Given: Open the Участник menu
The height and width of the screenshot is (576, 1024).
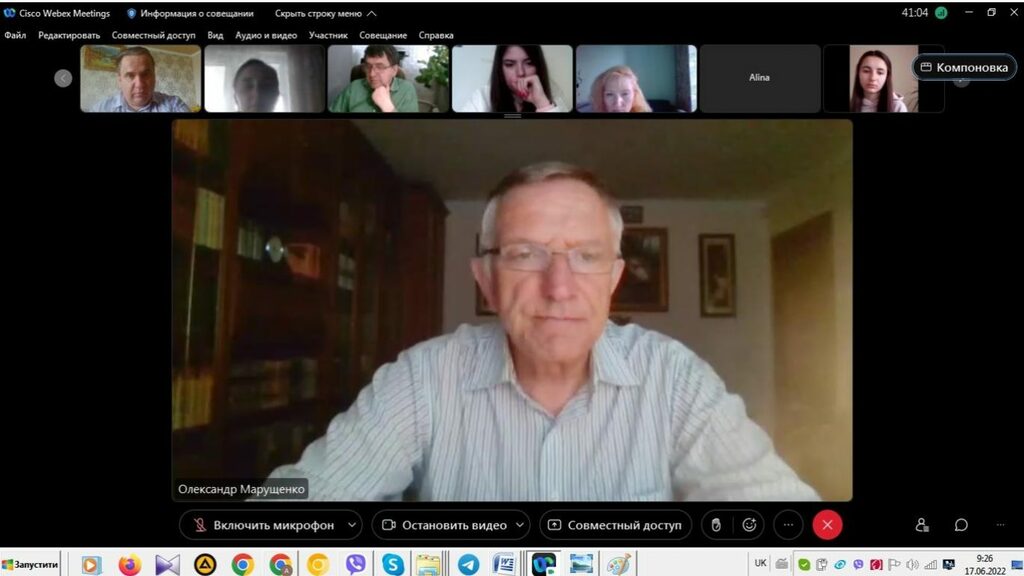Looking at the screenshot, I should (328, 35).
